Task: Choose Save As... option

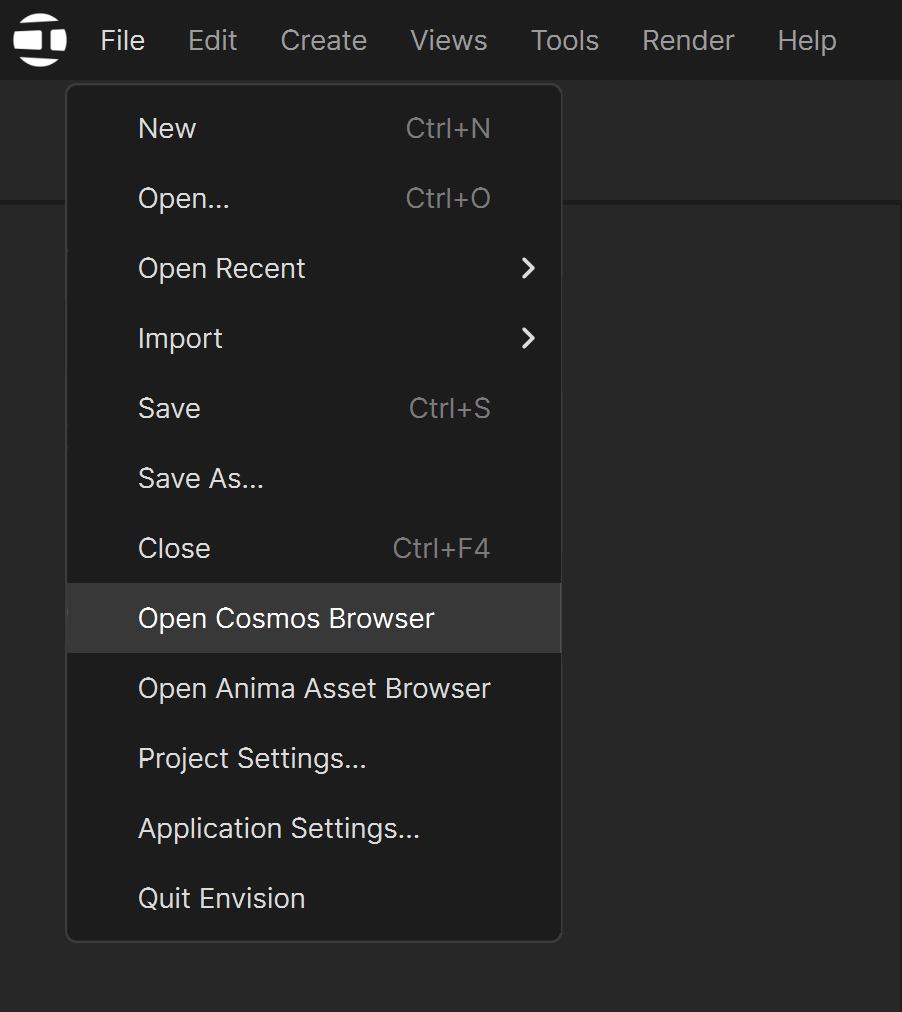Action: [314, 478]
